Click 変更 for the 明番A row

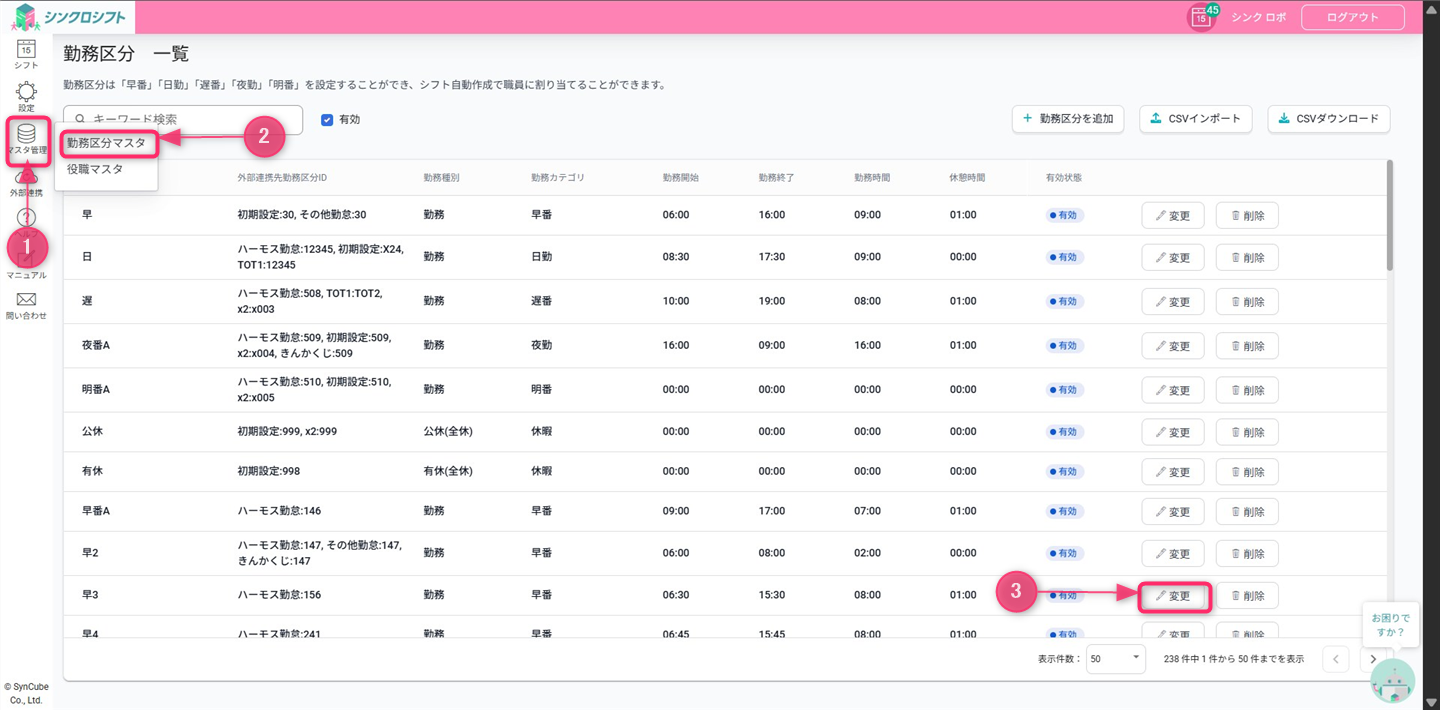(x=1173, y=390)
